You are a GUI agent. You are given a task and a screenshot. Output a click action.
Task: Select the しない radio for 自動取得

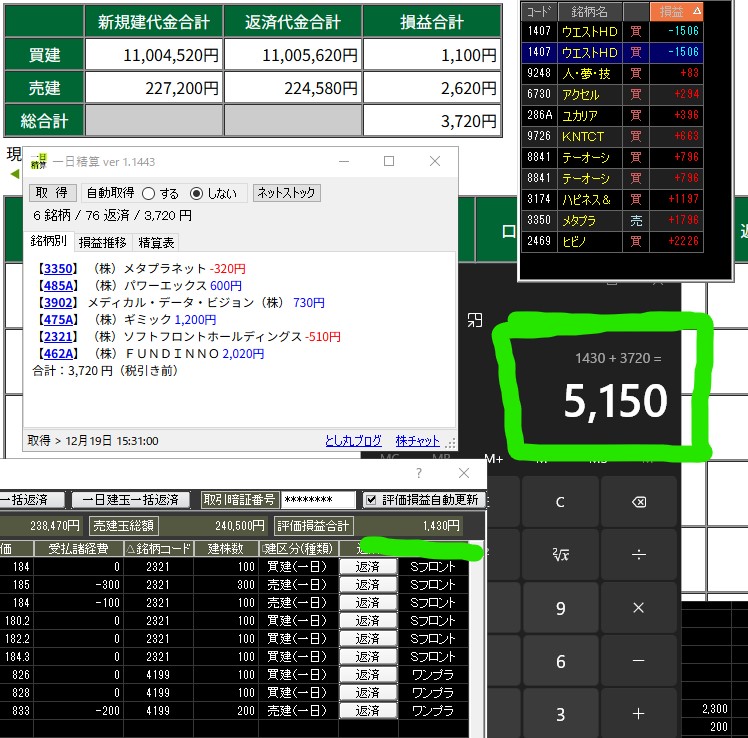[x=196, y=193]
